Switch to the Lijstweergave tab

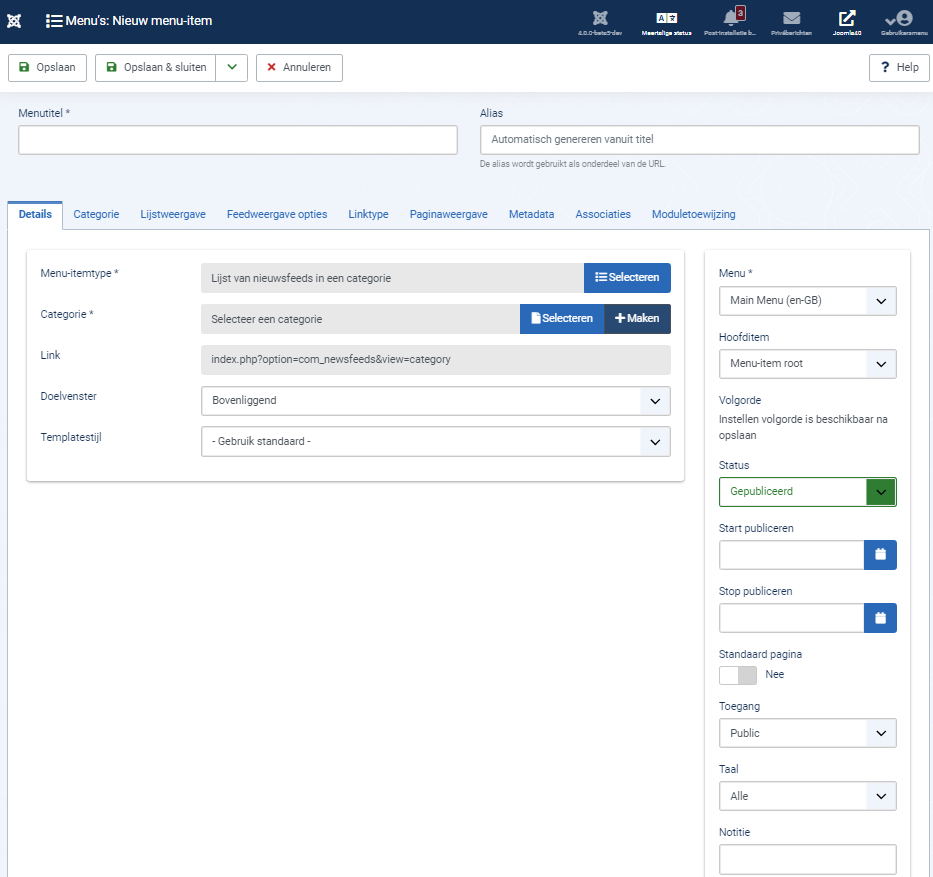click(173, 215)
